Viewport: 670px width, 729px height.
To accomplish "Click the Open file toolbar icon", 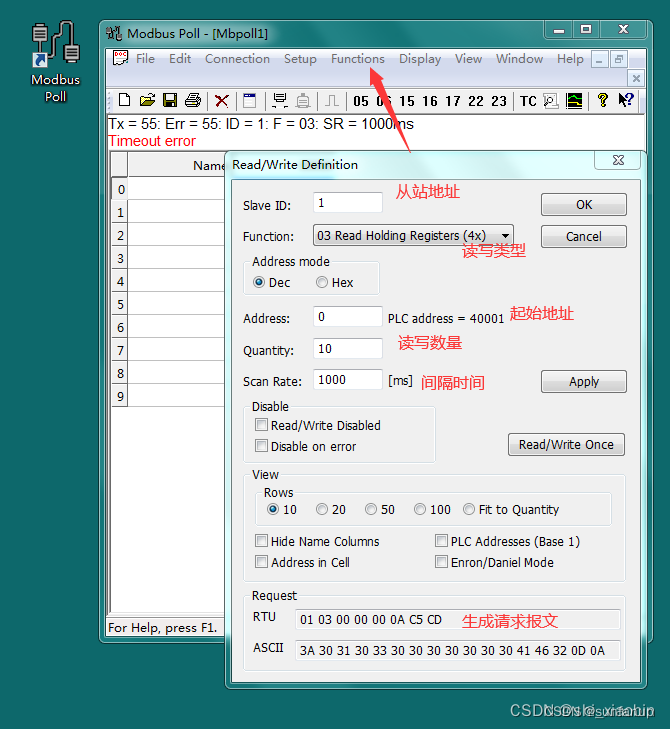I will click(147, 100).
